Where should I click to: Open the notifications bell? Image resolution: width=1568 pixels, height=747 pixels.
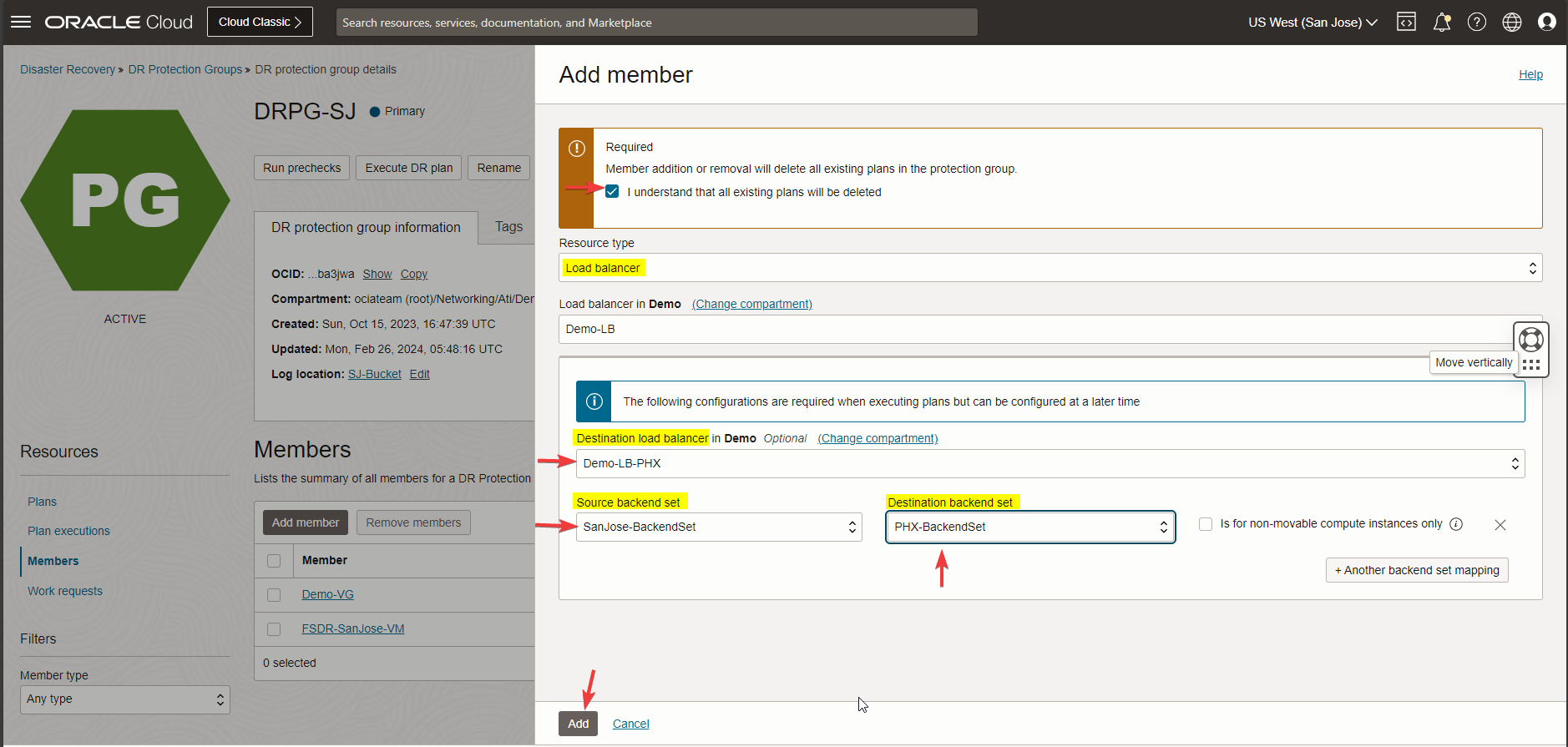1441,23
